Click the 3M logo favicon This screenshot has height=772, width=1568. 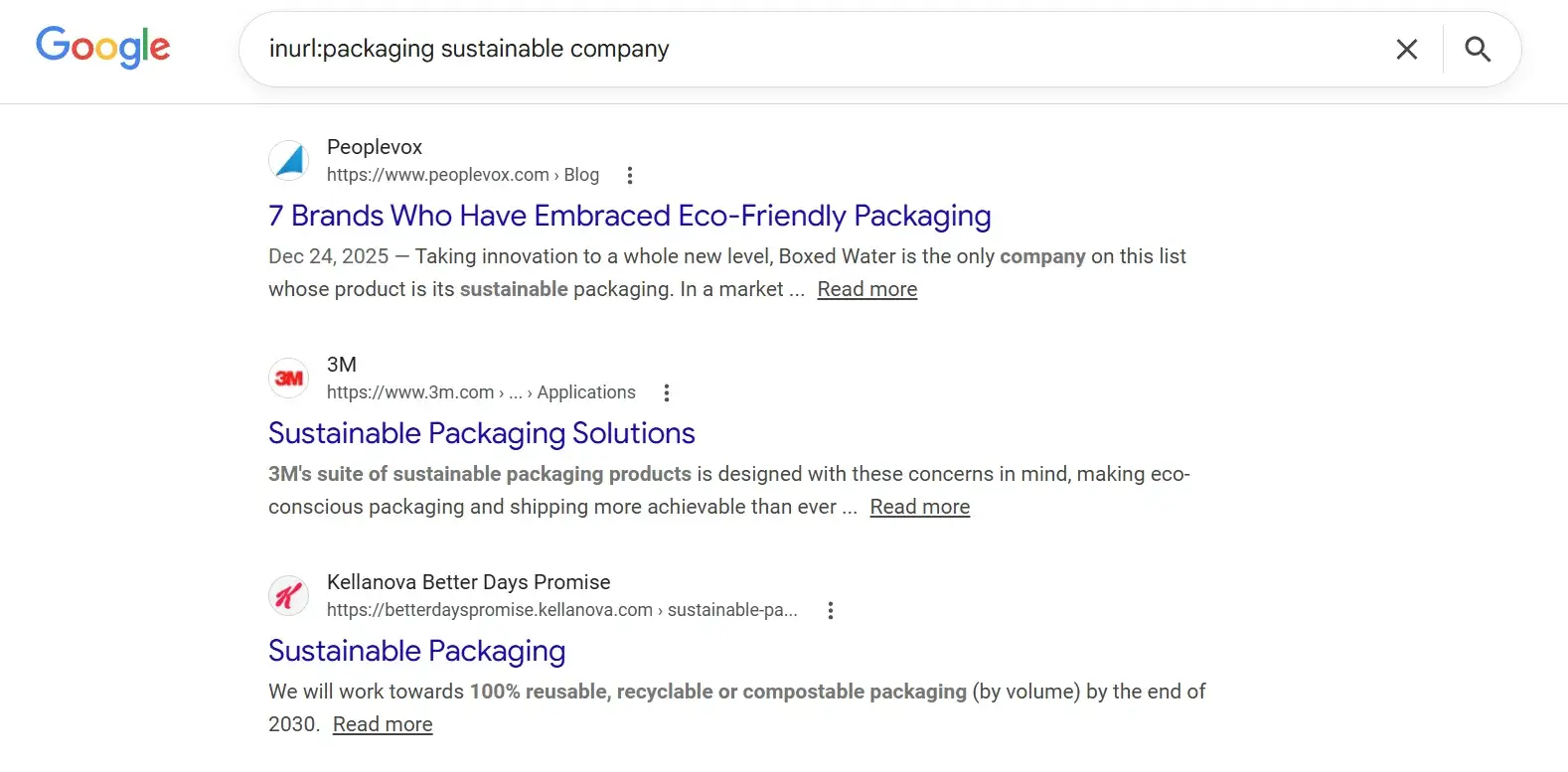pos(288,378)
